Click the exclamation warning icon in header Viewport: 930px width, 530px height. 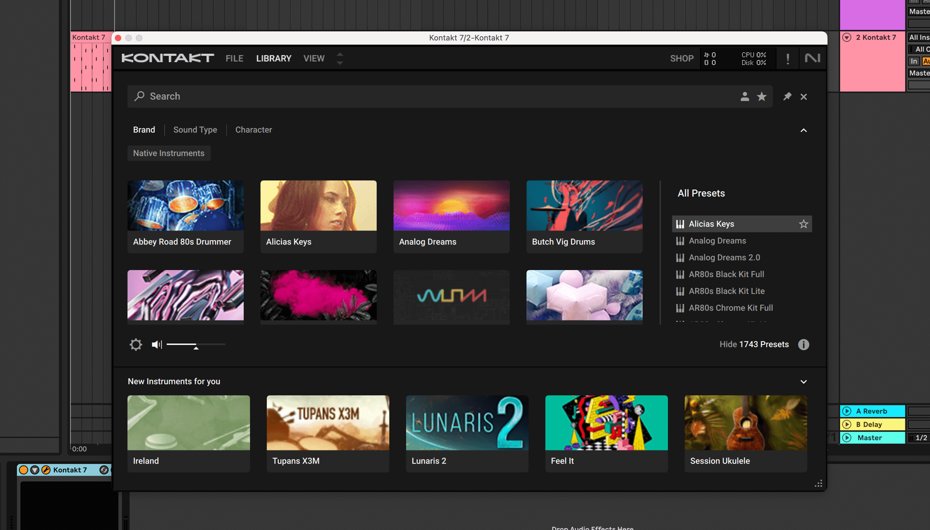pos(787,59)
